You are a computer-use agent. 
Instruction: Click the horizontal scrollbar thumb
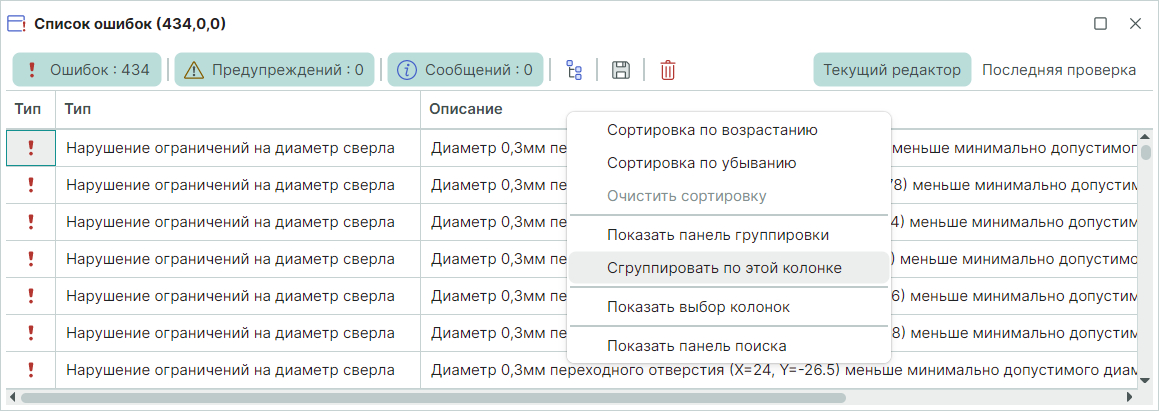(434, 397)
